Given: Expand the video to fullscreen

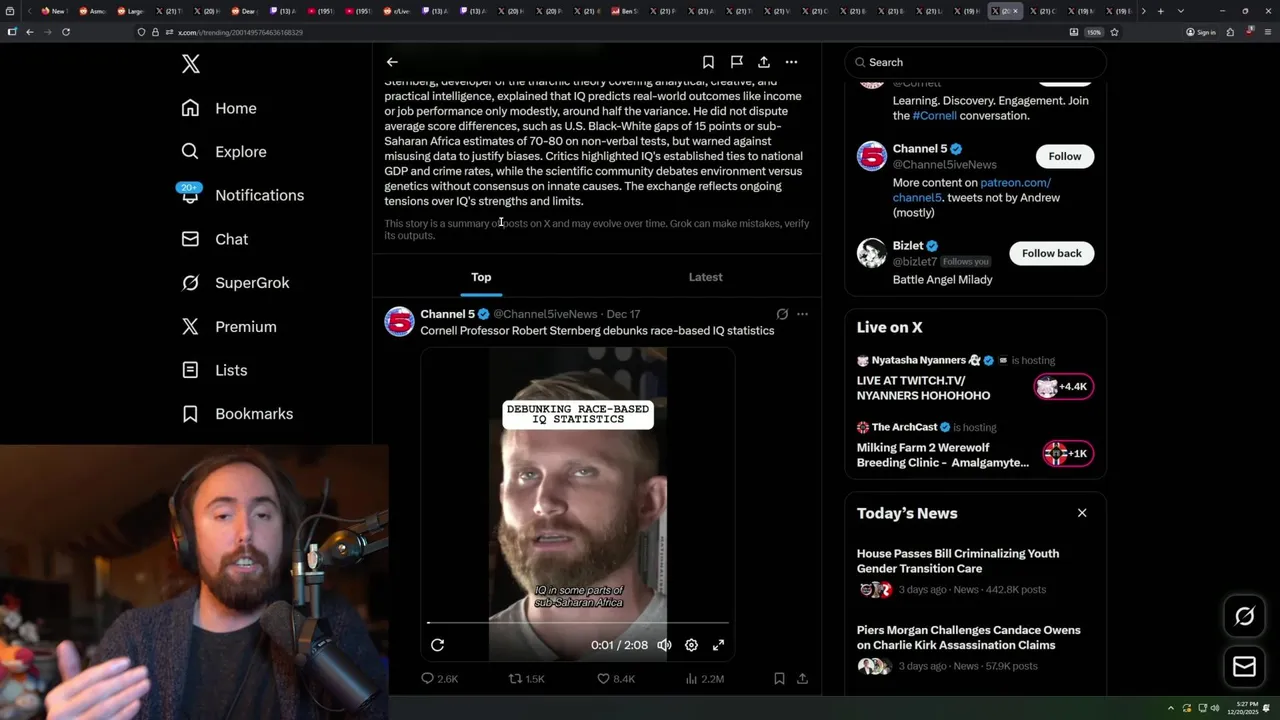Looking at the screenshot, I should click(718, 645).
